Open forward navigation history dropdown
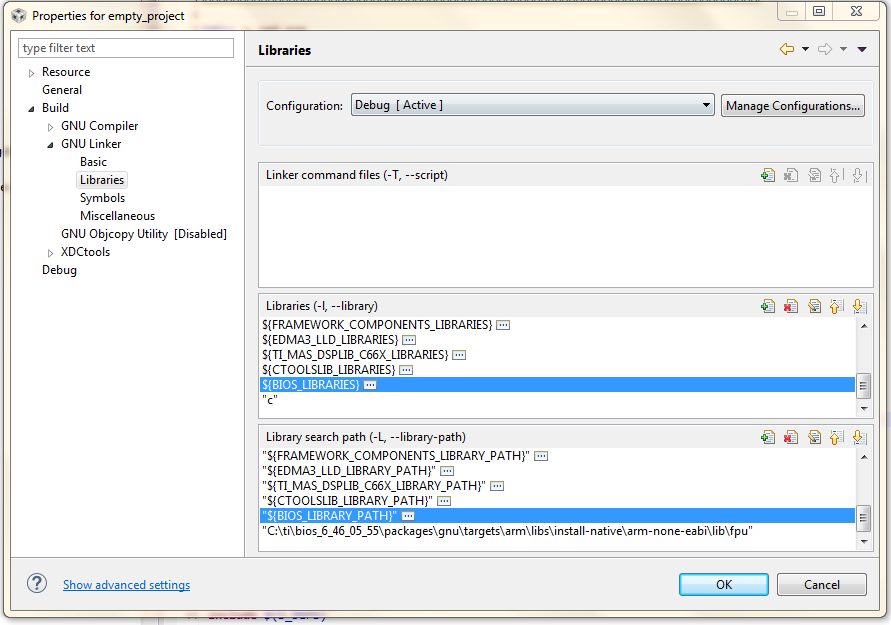 (x=843, y=49)
